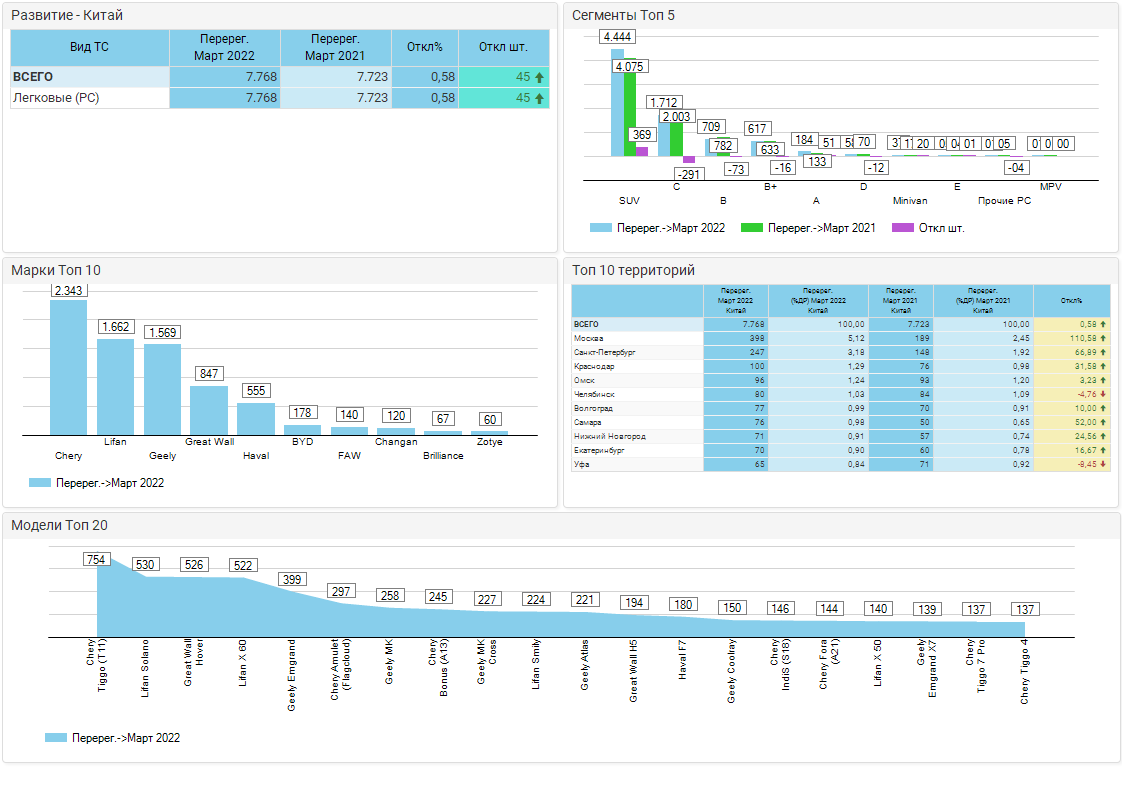This screenshot has height=793, width=1122.
Task: Click the 754 data label for Chery Tiggo
Action: pos(97,560)
